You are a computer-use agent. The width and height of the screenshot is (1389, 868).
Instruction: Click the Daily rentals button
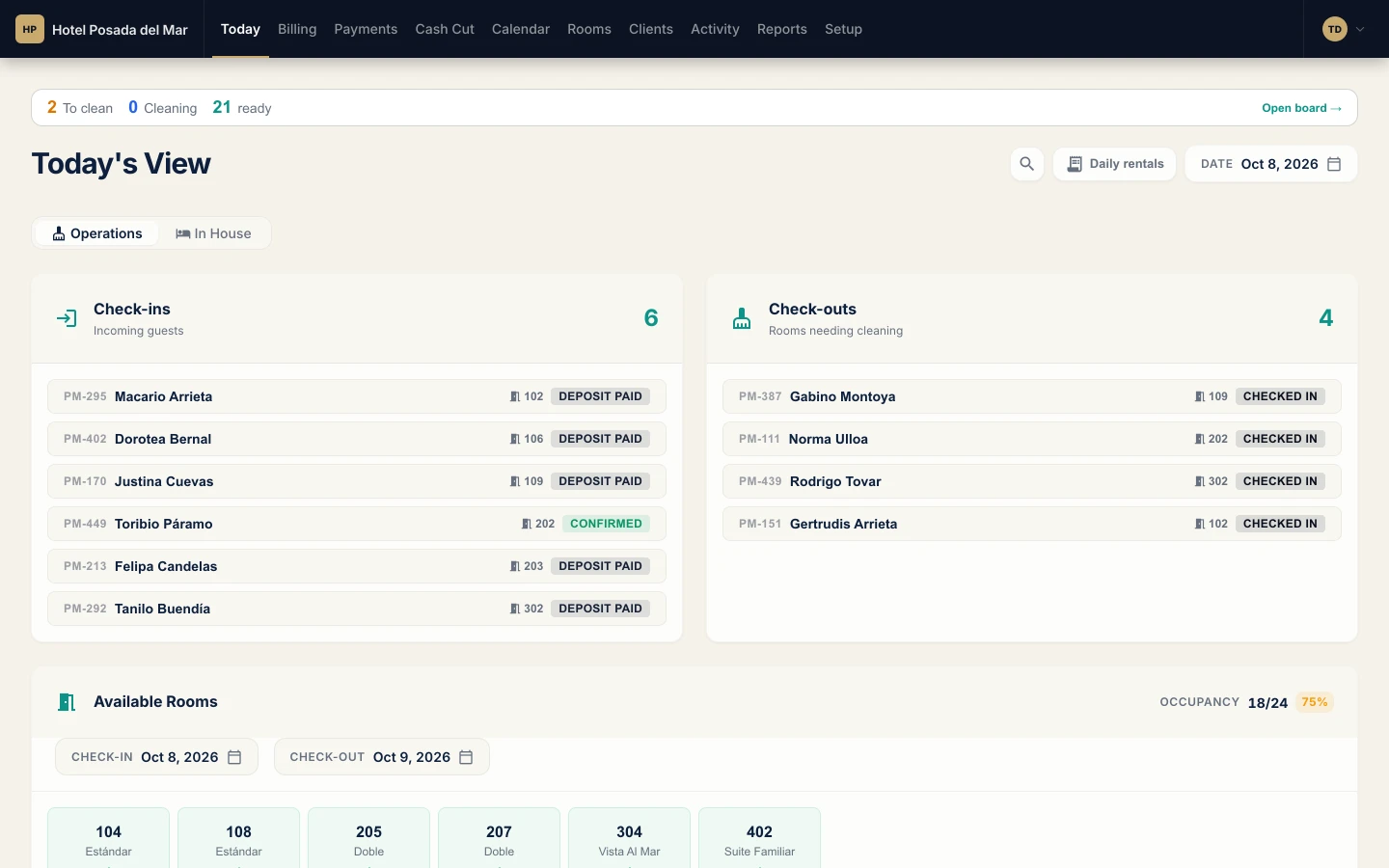coord(1115,164)
